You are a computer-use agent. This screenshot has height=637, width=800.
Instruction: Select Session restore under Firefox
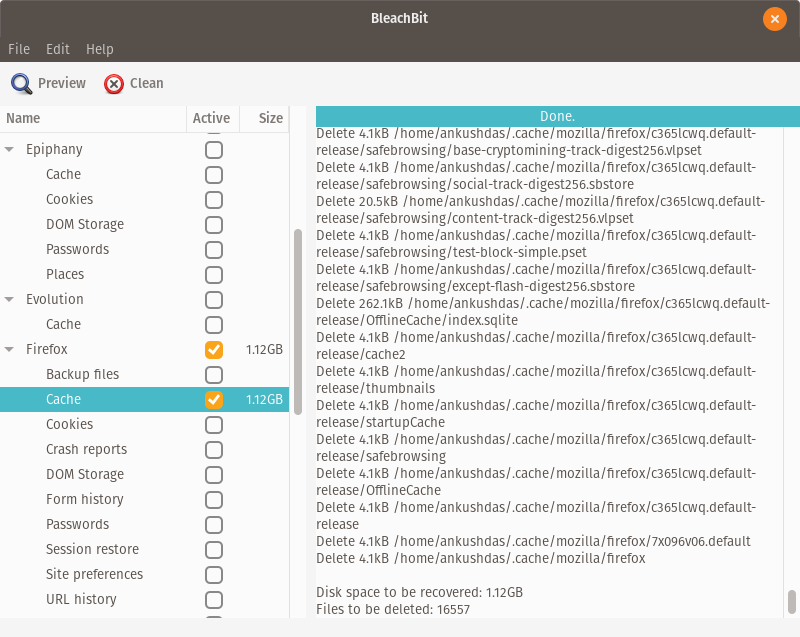(x=144, y=549)
